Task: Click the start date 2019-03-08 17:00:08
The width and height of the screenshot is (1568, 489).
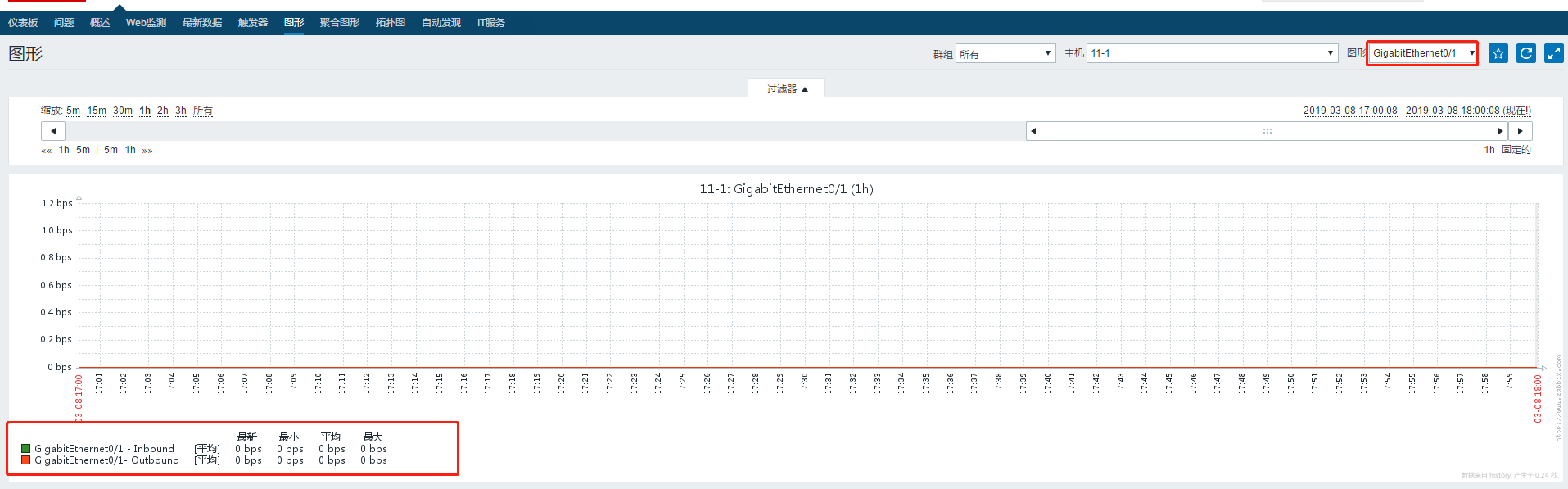Action: pyautogui.click(x=1350, y=111)
